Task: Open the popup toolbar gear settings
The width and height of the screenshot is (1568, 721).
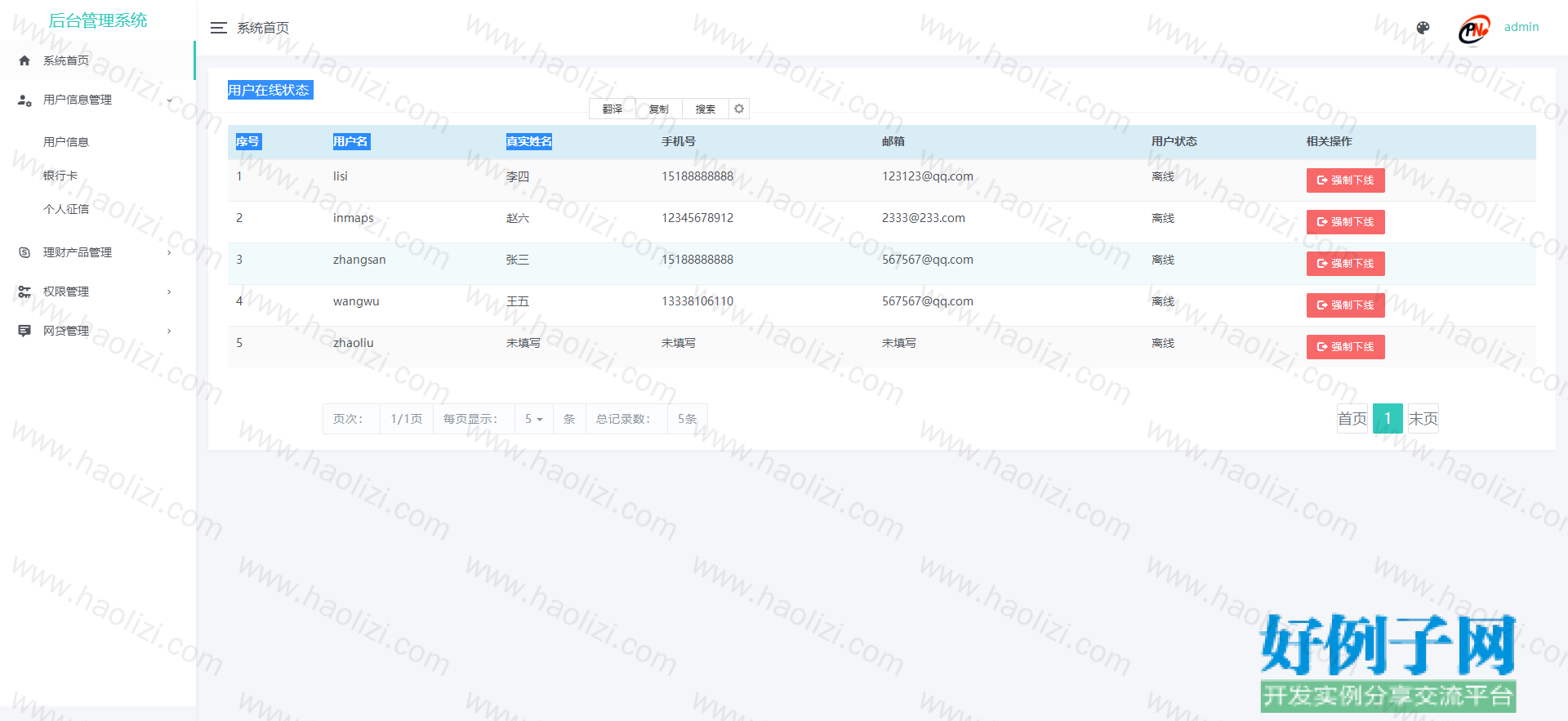Action: 739,109
